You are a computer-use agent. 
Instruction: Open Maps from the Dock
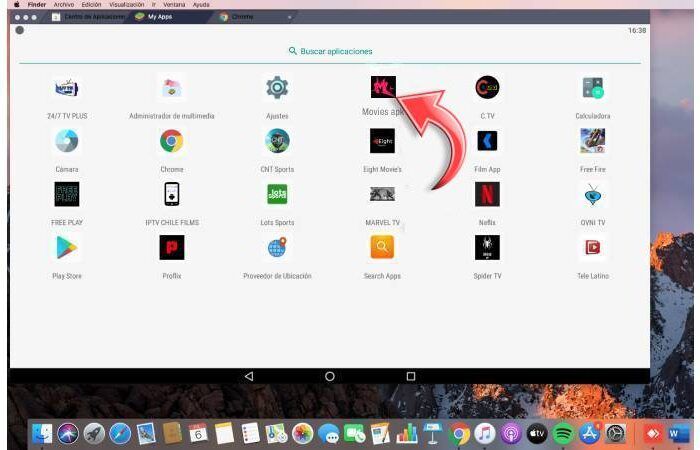pyautogui.click(x=276, y=433)
